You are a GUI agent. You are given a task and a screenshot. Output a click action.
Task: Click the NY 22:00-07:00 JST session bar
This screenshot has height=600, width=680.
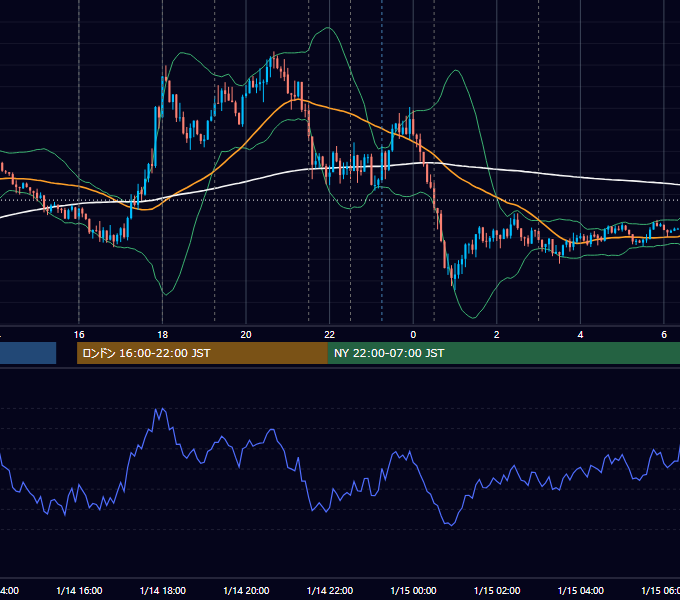(503, 353)
